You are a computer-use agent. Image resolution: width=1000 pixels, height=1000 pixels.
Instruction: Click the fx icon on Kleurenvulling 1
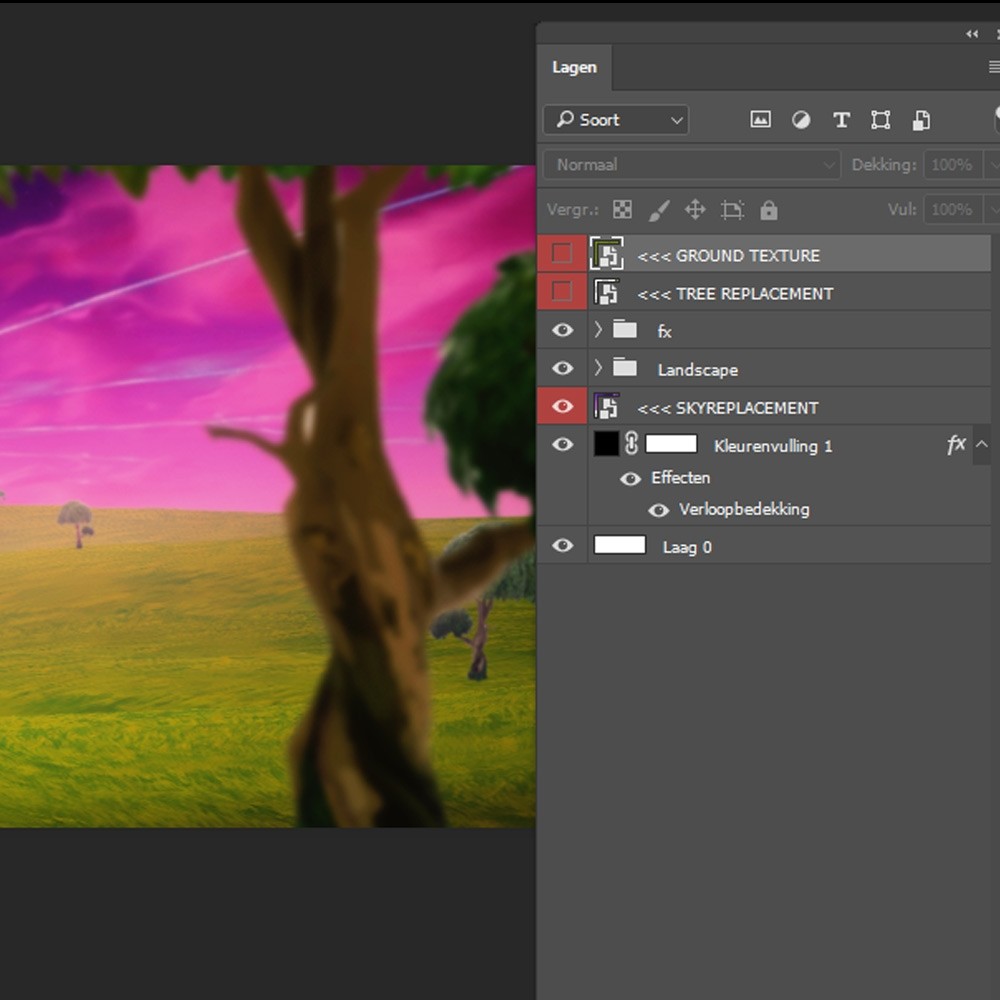(x=956, y=445)
